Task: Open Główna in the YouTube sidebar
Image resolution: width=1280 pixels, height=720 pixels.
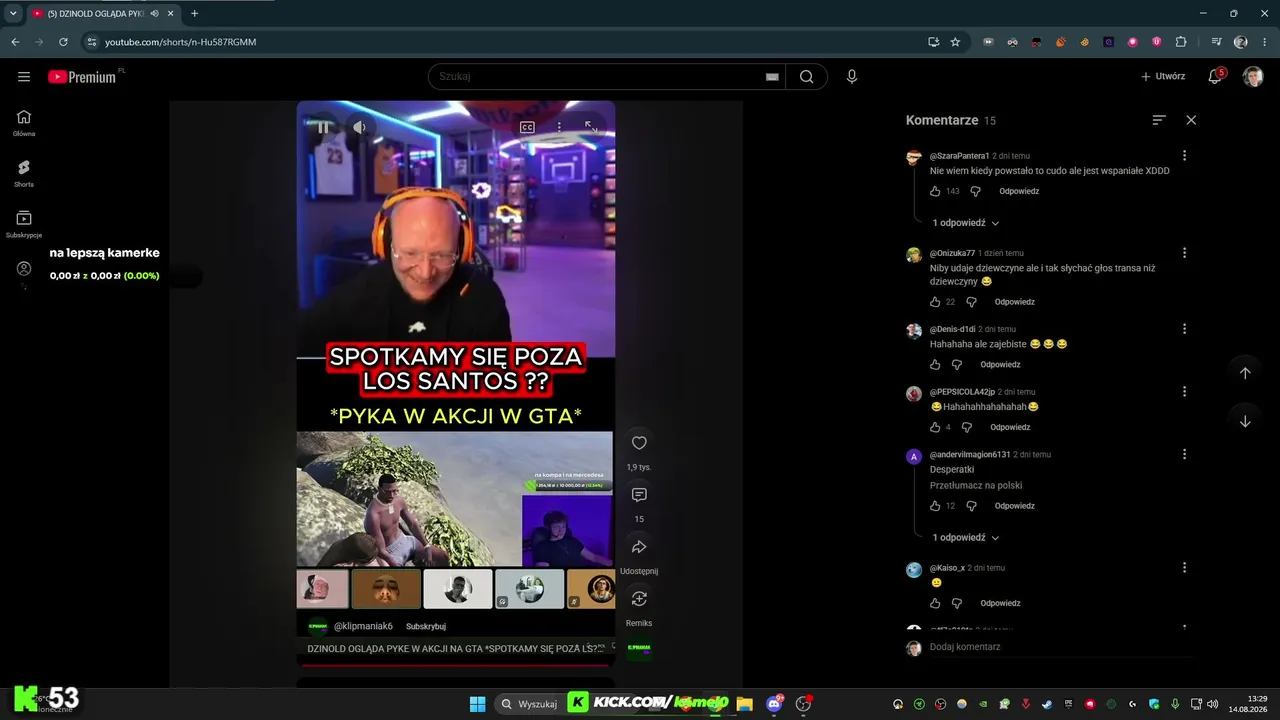Action: pos(24,123)
